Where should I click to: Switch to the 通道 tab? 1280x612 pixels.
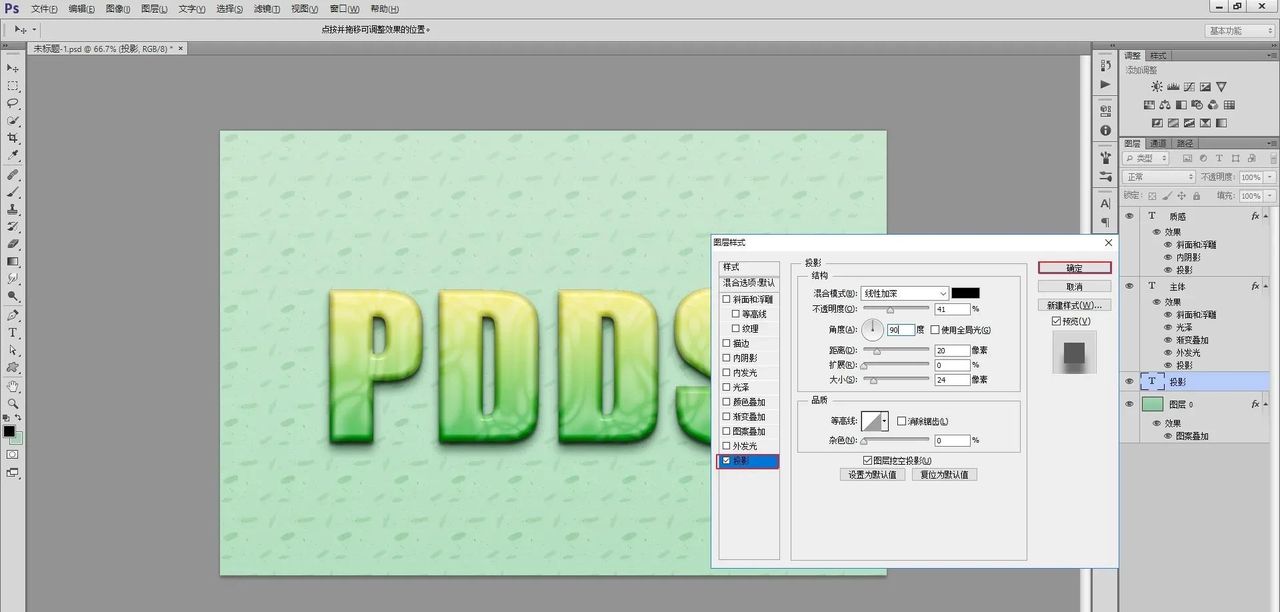pyautogui.click(x=1156, y=143)
